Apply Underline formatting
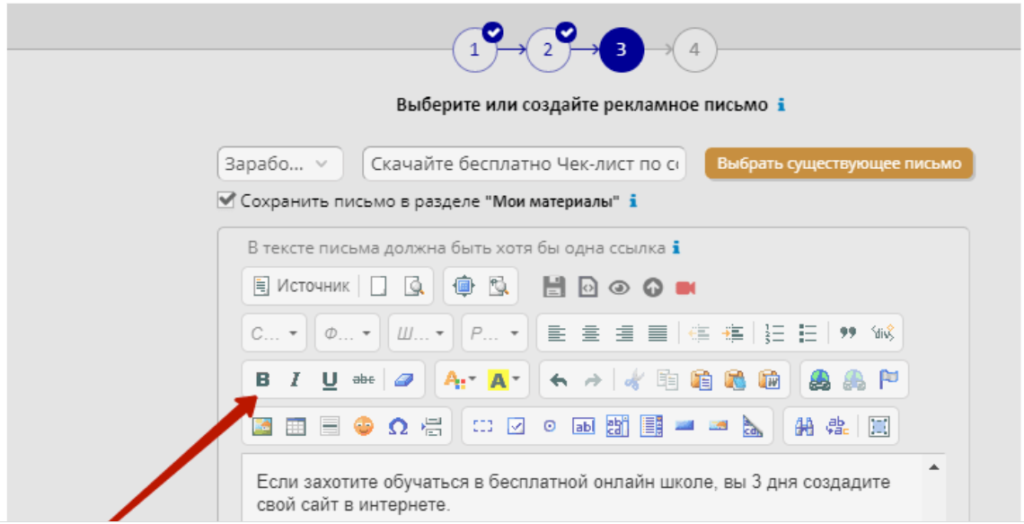 coord(330,380)
